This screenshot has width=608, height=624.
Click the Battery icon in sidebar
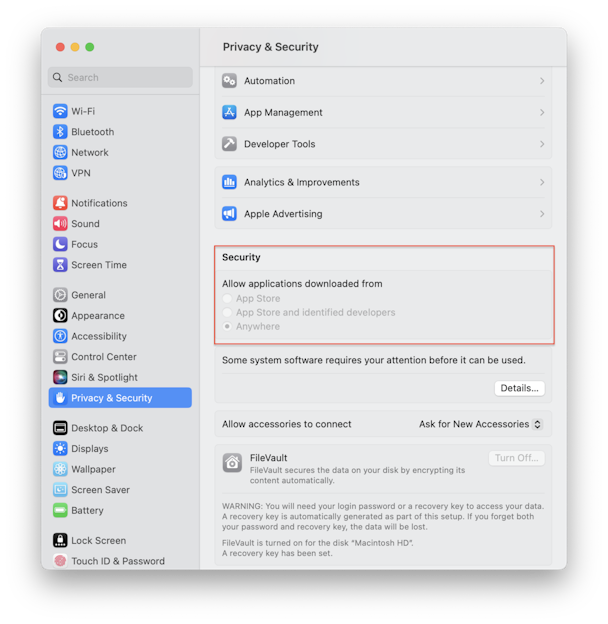tap(60, 510)
